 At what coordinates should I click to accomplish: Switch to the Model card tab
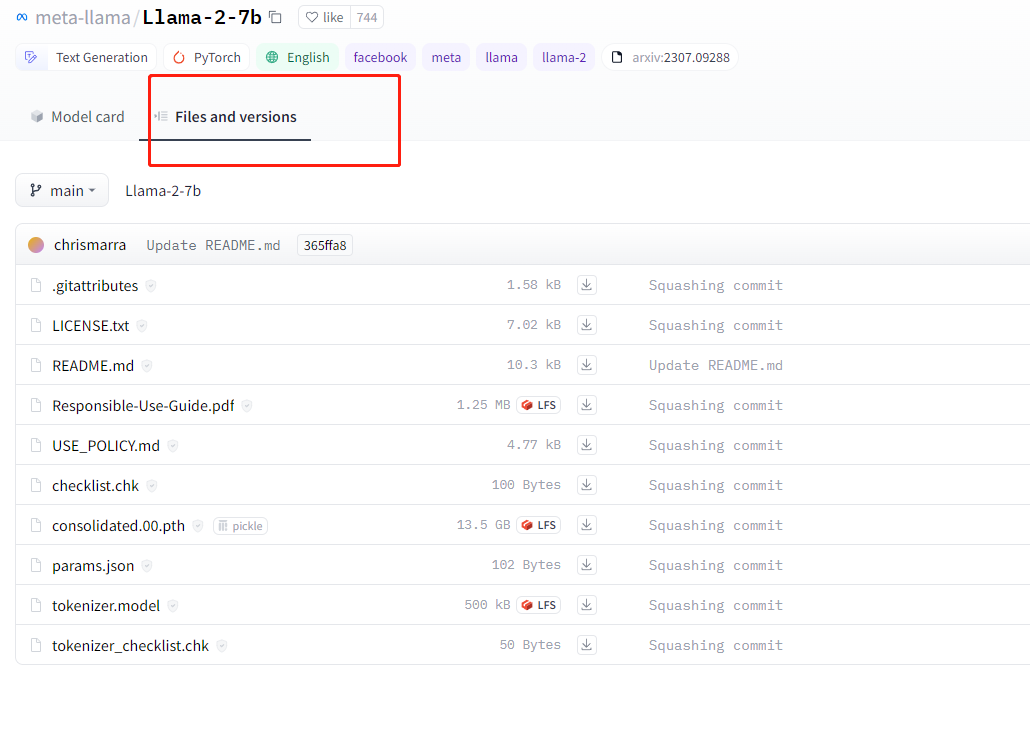pos(78,117)
